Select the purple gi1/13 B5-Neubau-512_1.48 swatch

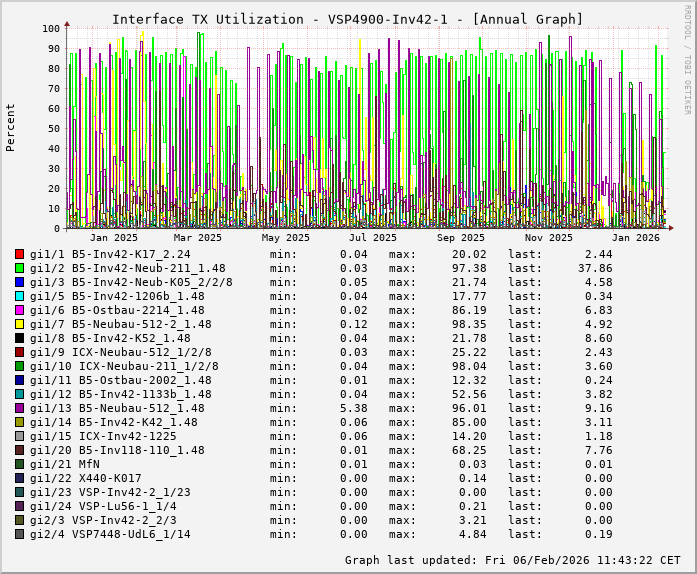20,409
